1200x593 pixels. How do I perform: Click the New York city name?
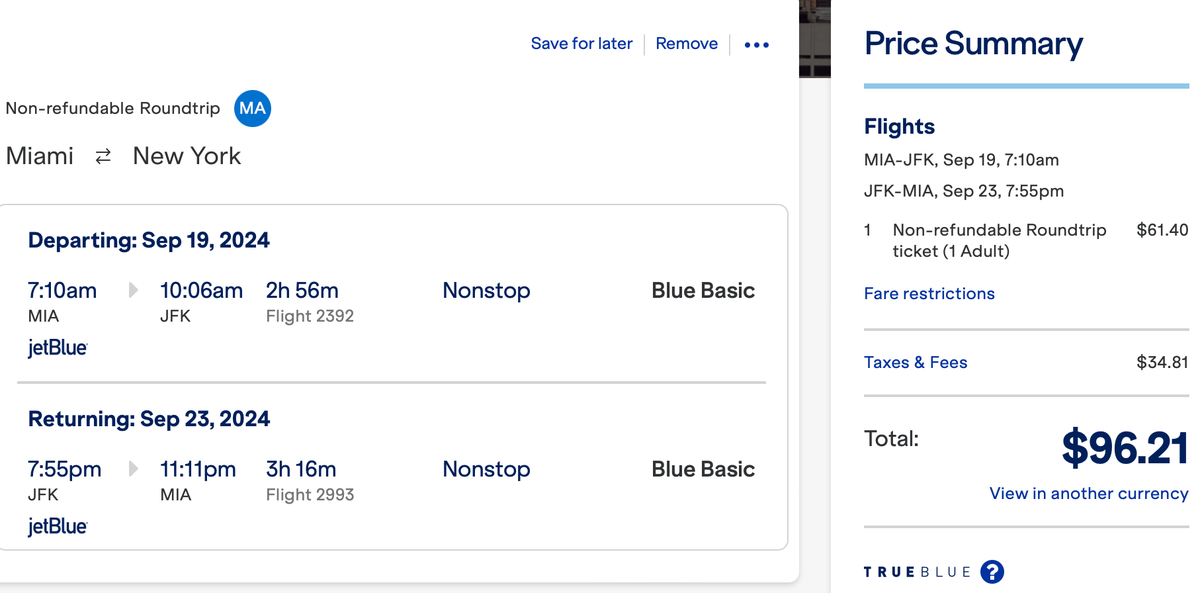click(187, 156)
